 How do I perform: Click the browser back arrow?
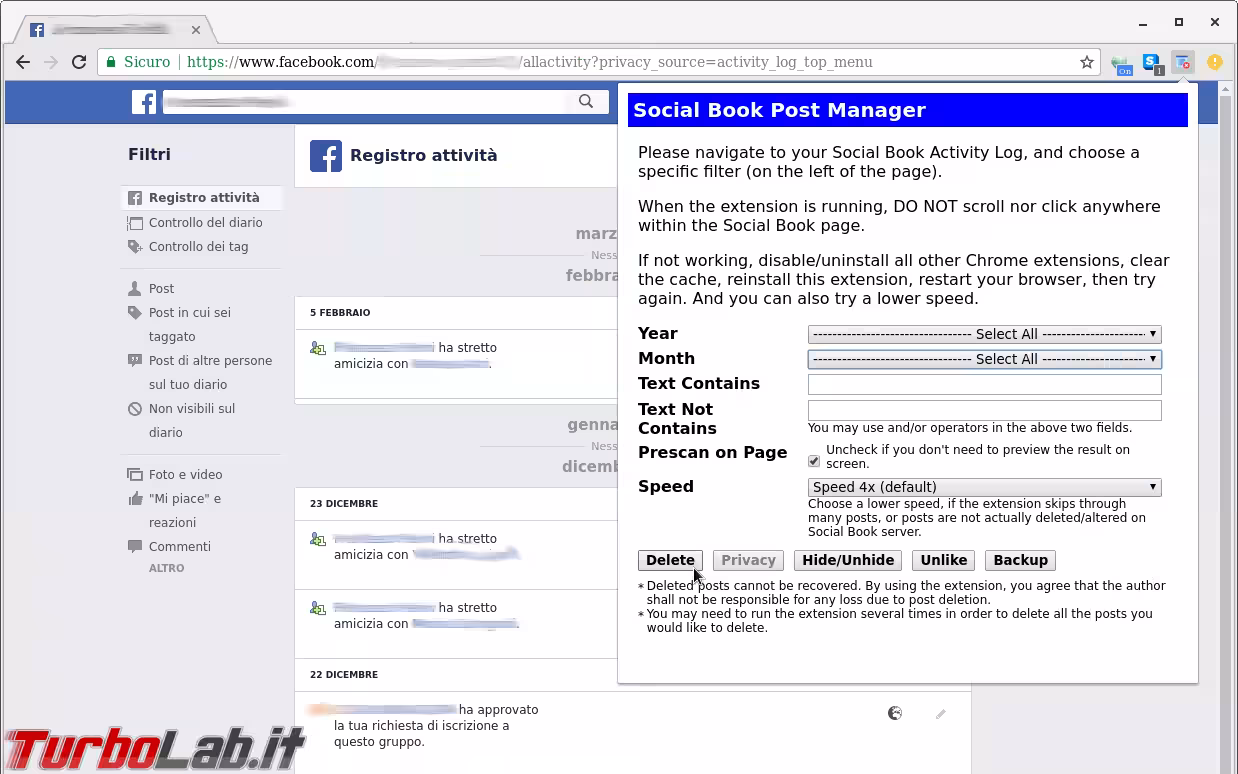(23, 62)
